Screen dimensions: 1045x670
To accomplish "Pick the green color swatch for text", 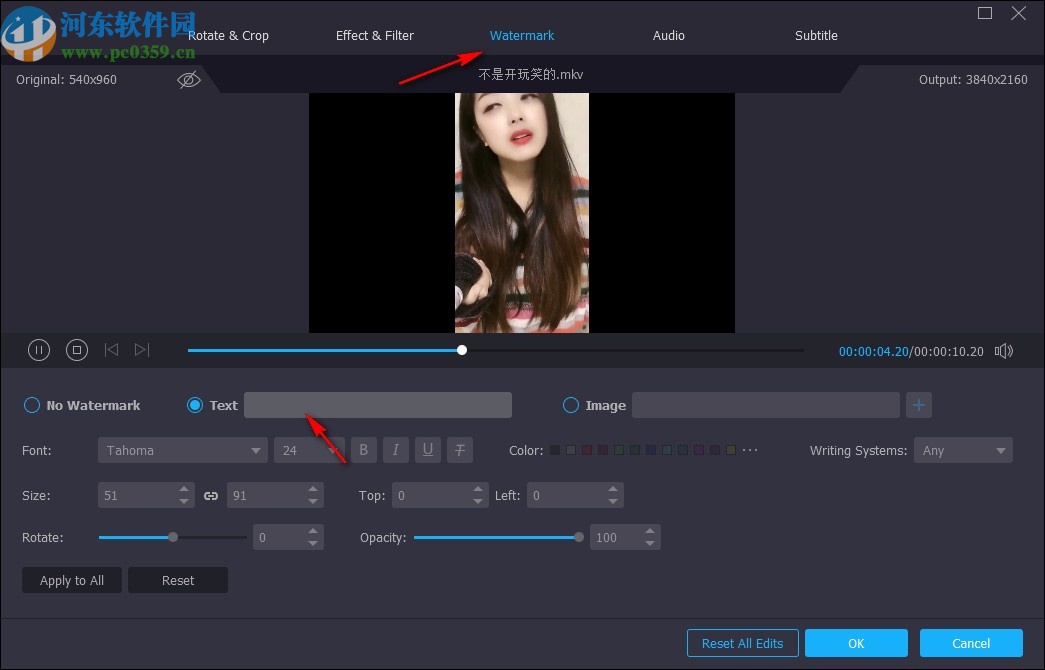I will tap(619, 450).
